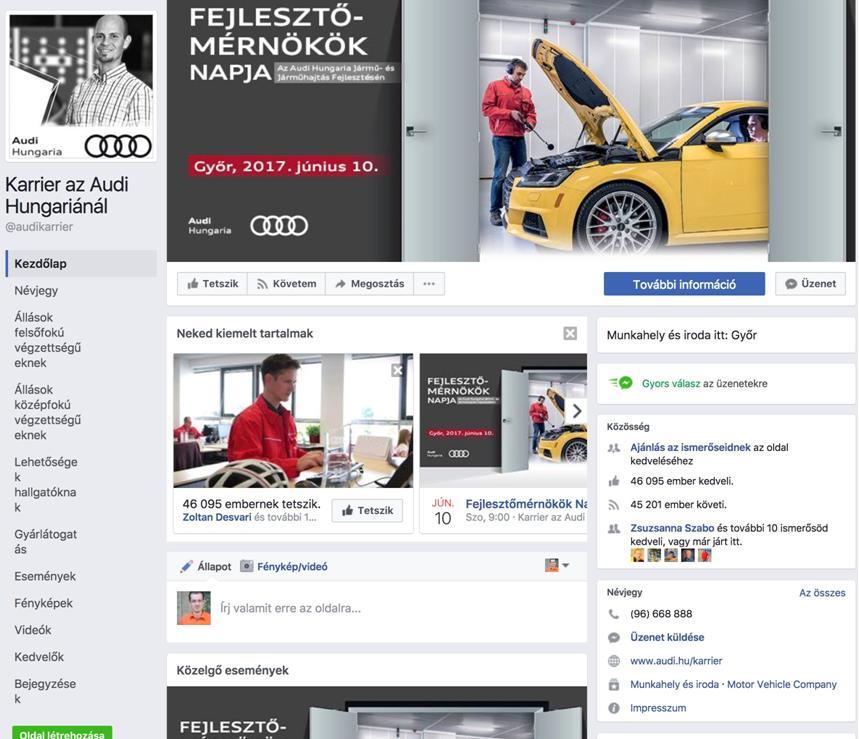Click the Közelgő események event banner

click(377, 713)
